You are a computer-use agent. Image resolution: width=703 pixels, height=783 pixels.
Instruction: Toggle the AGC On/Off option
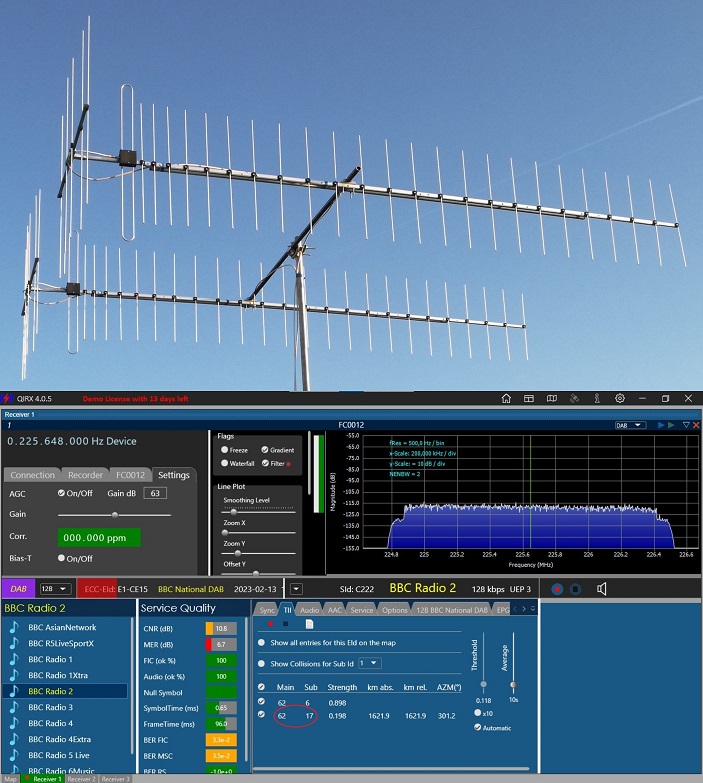pyautogui.click(x=61, y=493)
